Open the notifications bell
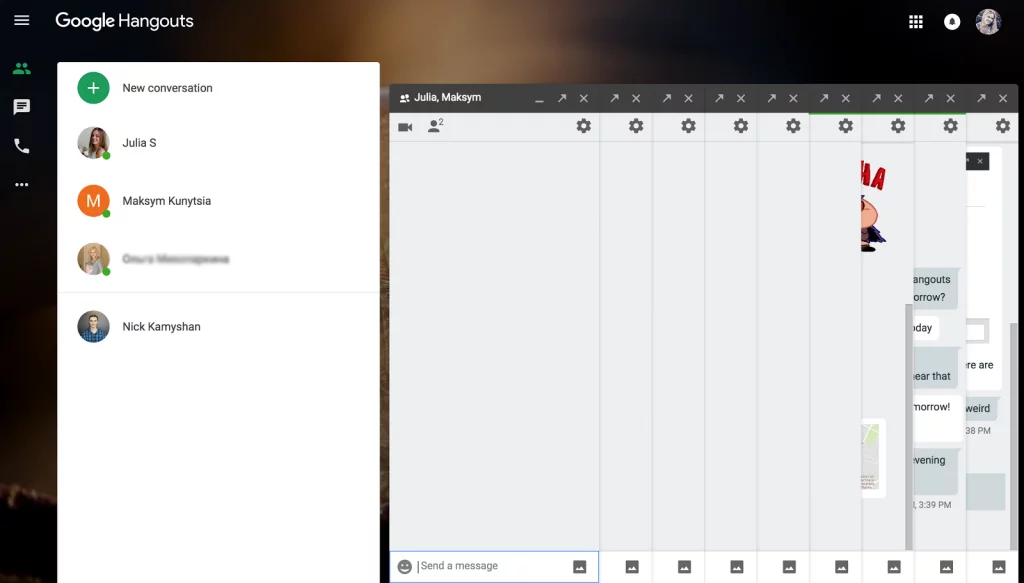Screen dimensions: 1024x583 coord(952,22)
